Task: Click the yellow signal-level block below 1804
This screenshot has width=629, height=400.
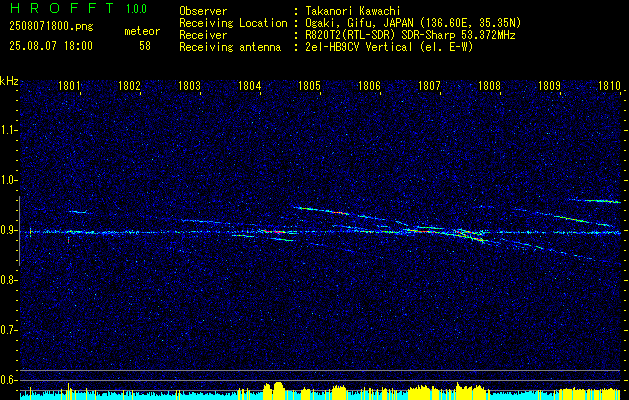Action: click(274, 389)
